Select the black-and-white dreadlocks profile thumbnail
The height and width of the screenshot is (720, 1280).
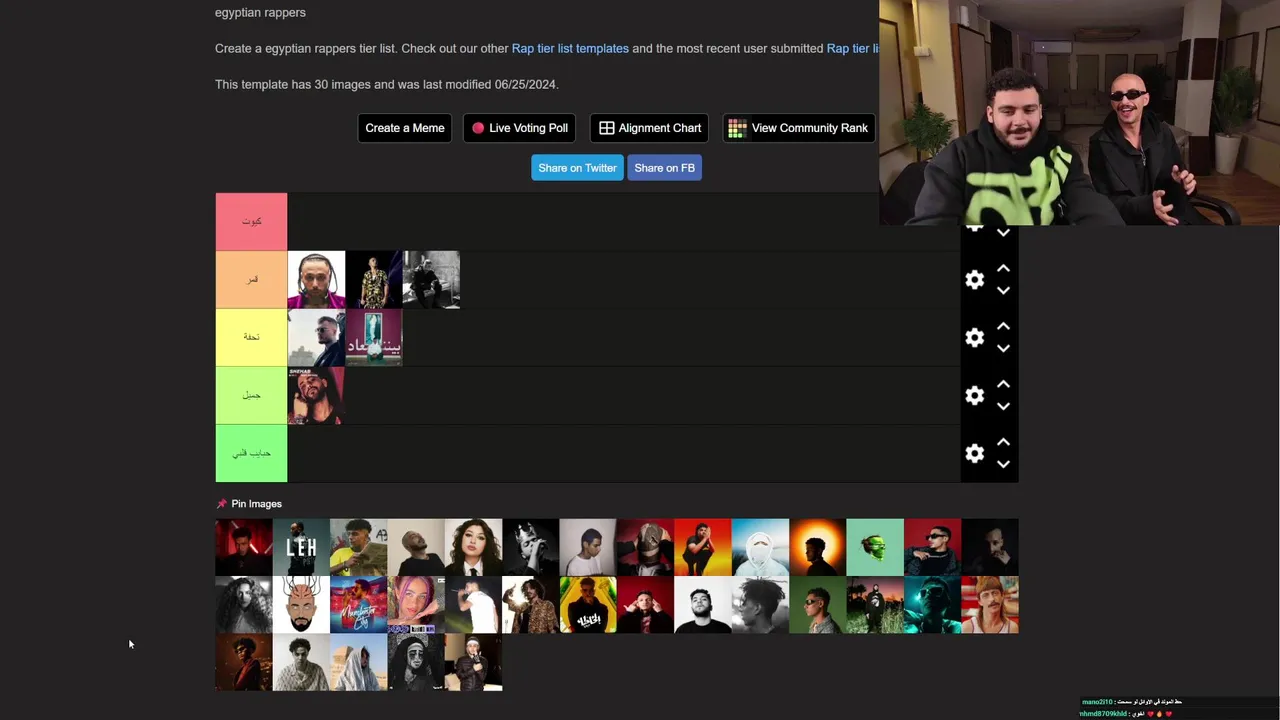760,605
